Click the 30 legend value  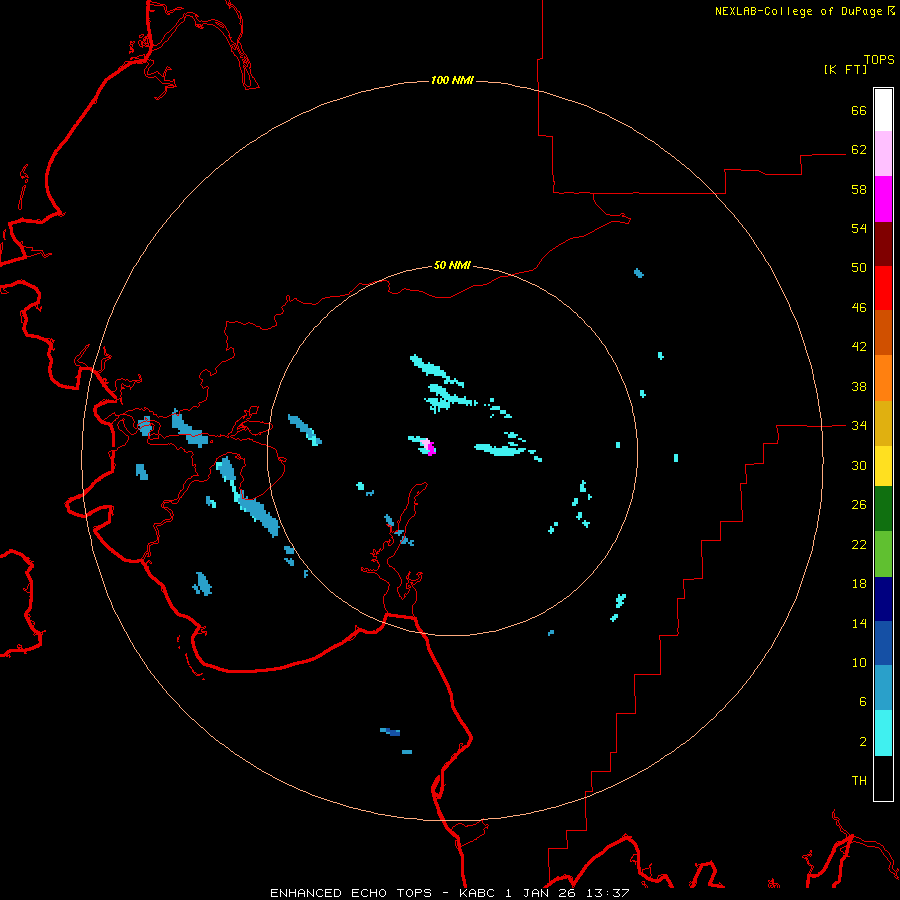(x=859, y=465)
